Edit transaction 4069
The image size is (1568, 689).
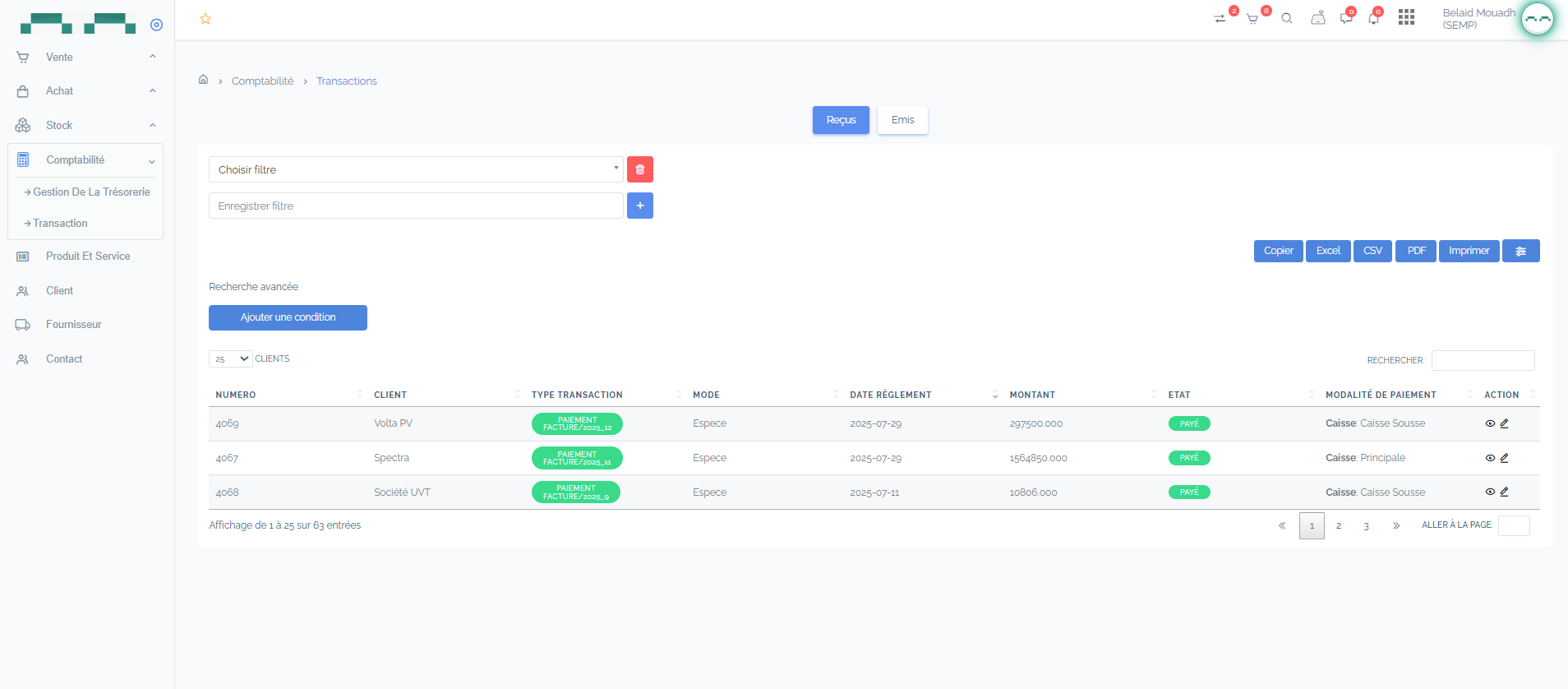[x=1505, y=423]
